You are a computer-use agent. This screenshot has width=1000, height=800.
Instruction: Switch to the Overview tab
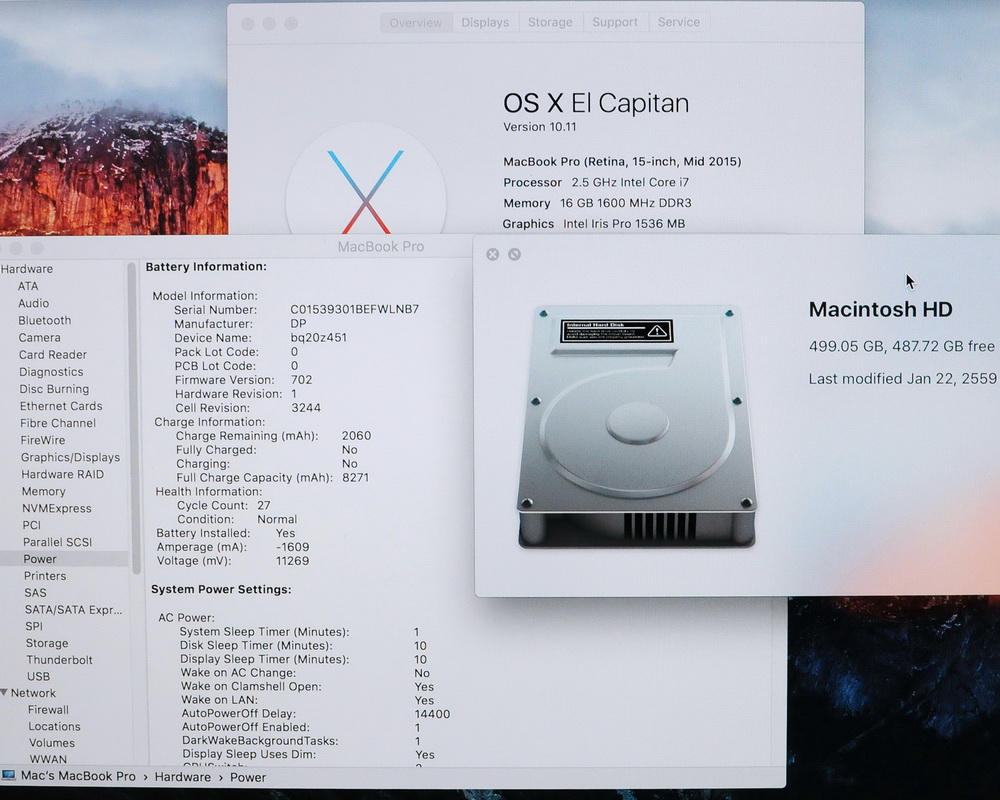[x=416, y=22]
